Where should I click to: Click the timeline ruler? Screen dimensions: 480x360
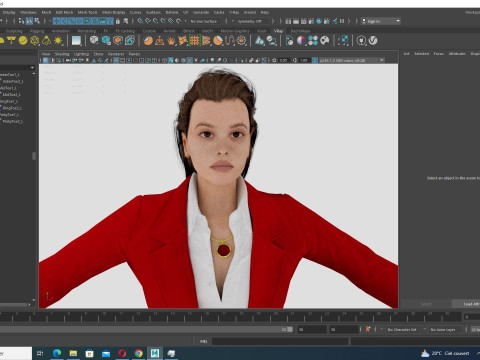(x=230, y=317)
